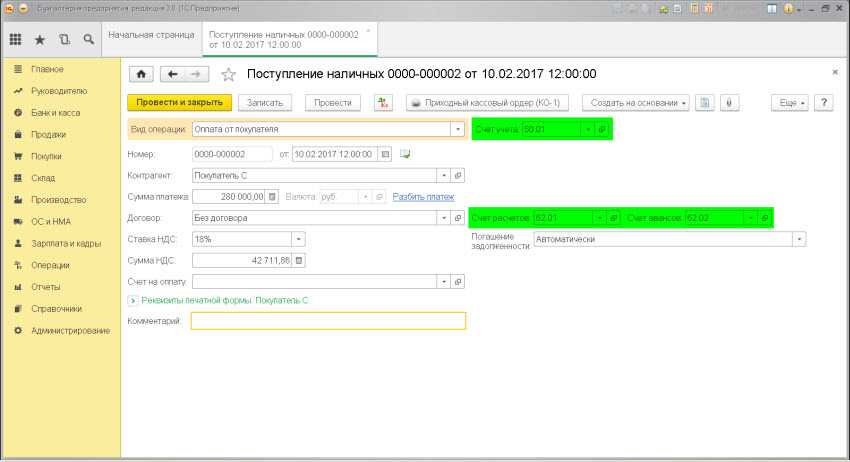The height and width of the screenshot is (462, 850).
Task: Open calculator for Сумма платежа field
Action: coord(274,196)
